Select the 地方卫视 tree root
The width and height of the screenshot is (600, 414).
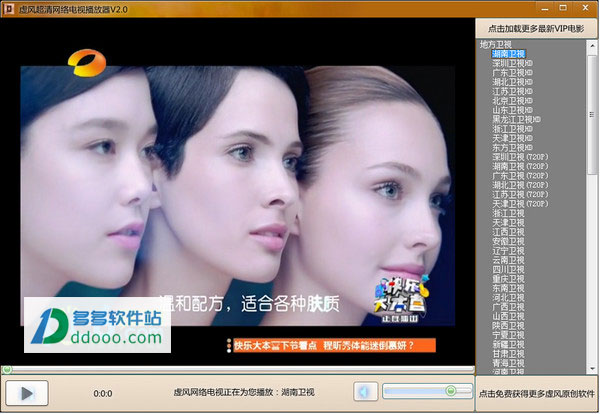click(496, 45)
